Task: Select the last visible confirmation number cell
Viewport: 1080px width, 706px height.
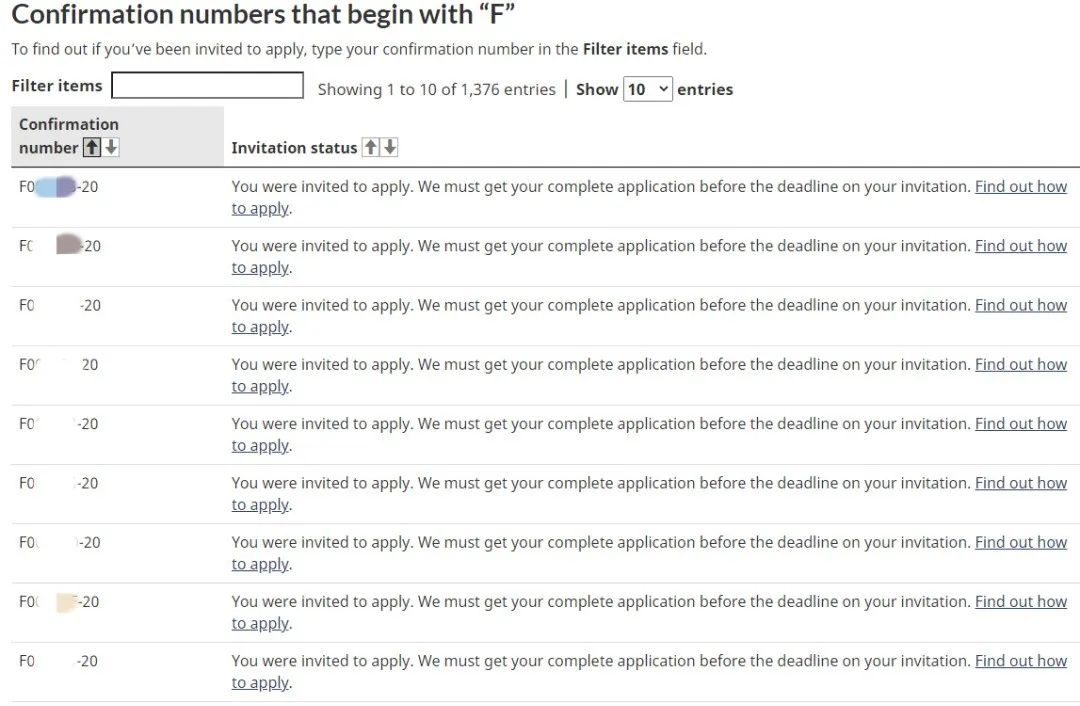Action: [x=117, y=672]
